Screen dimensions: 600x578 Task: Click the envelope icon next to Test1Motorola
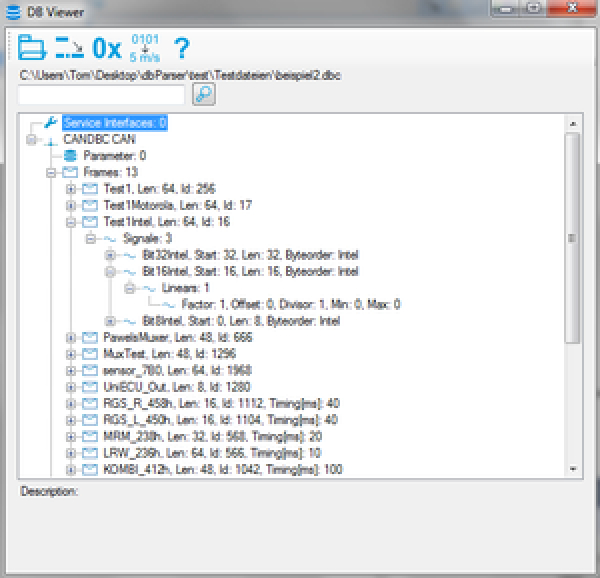[89, 205]
